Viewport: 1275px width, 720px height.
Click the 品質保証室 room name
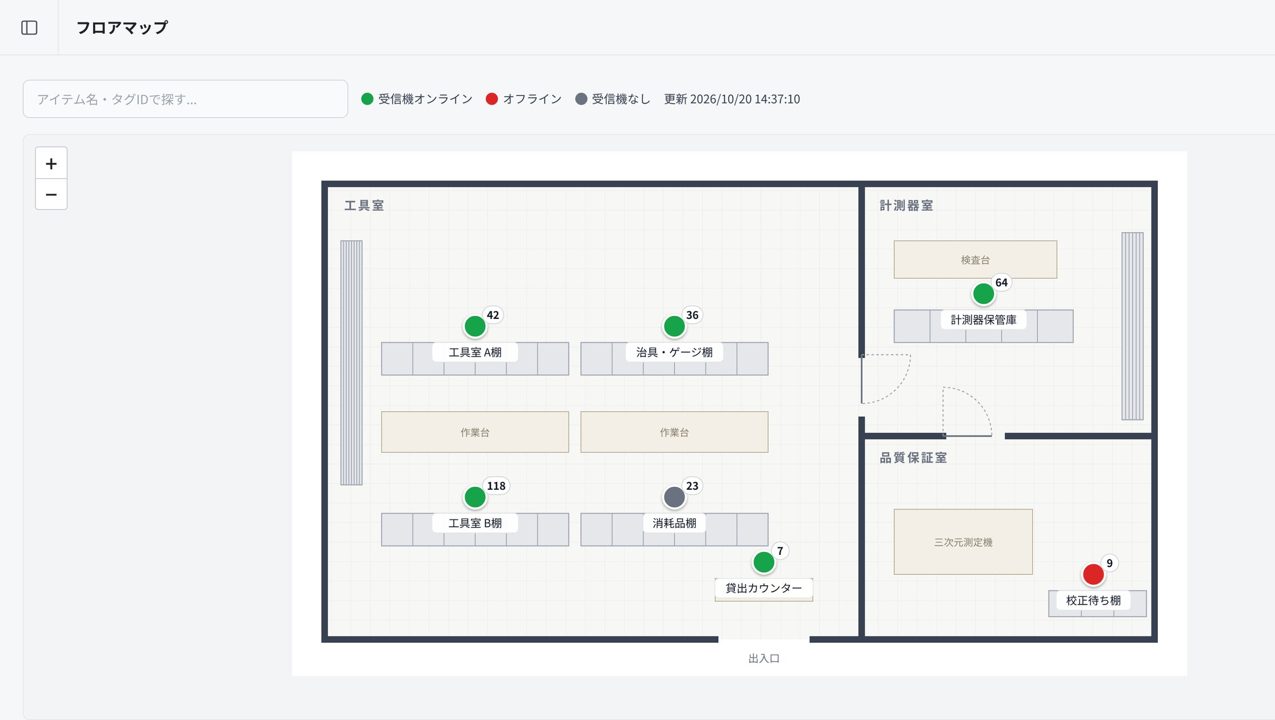tap(913, 457)
